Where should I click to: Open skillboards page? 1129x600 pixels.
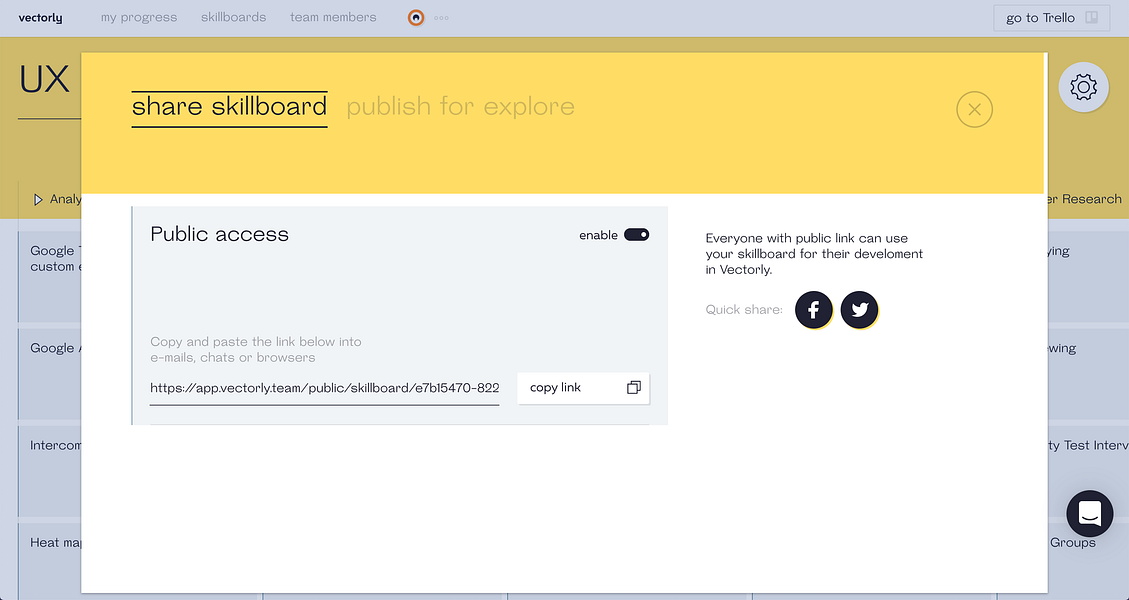pos(233,17)
